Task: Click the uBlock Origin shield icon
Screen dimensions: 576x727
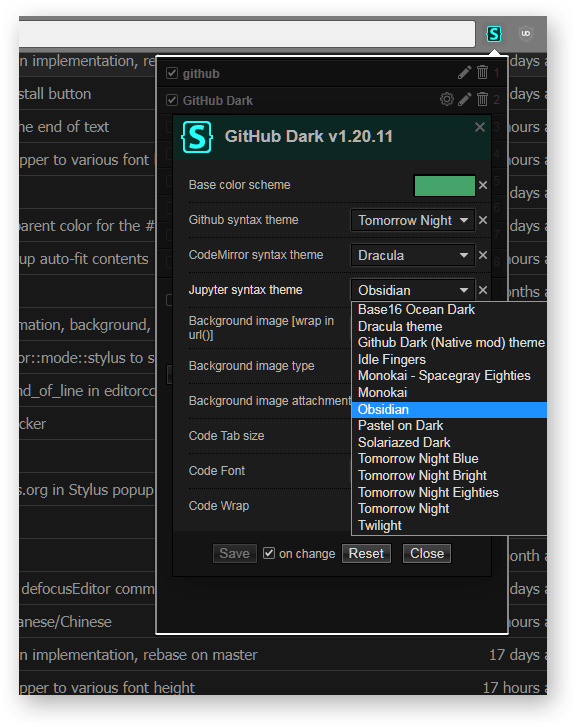Action: tap(525, 34)
